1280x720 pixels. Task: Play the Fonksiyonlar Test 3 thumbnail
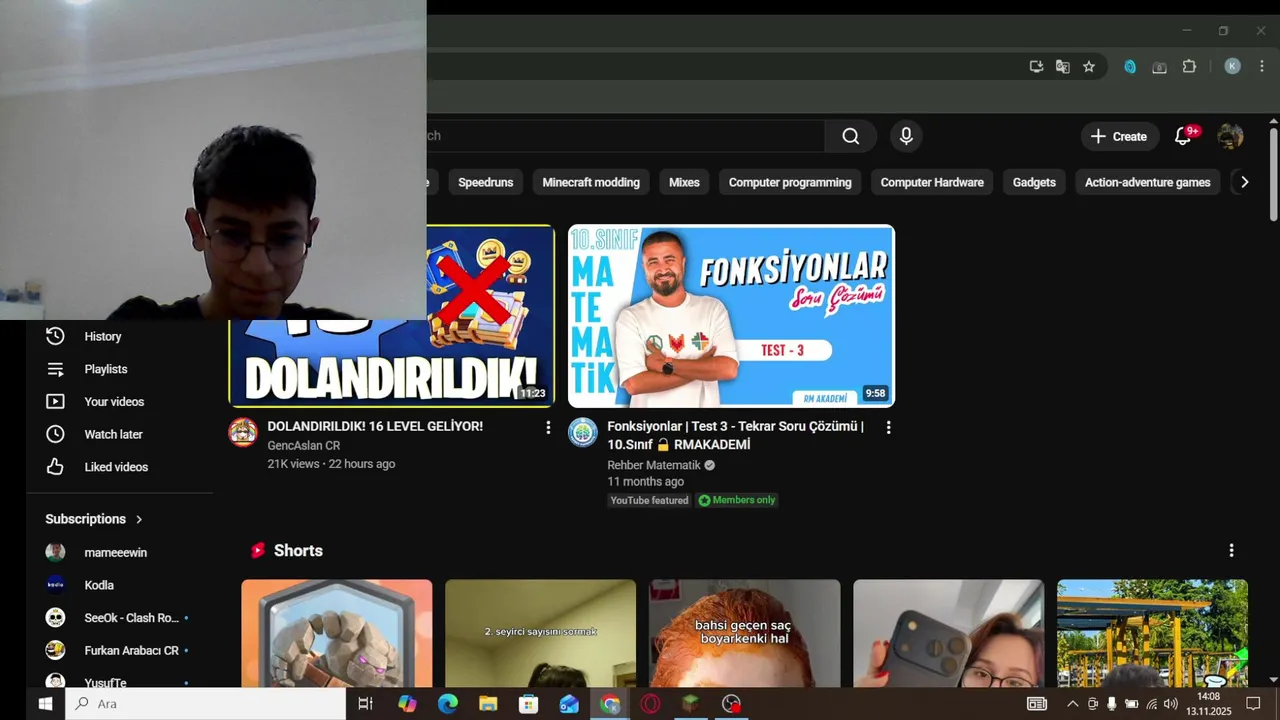click(x=731, y=316)
